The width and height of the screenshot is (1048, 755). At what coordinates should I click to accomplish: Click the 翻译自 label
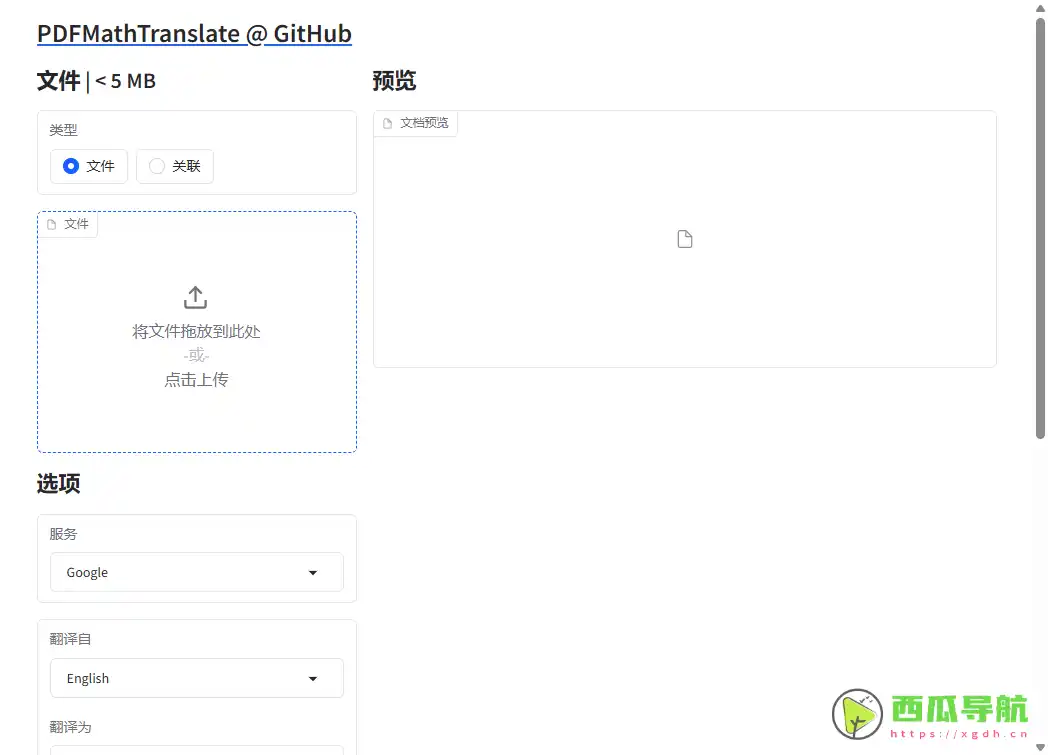[70, 639]
